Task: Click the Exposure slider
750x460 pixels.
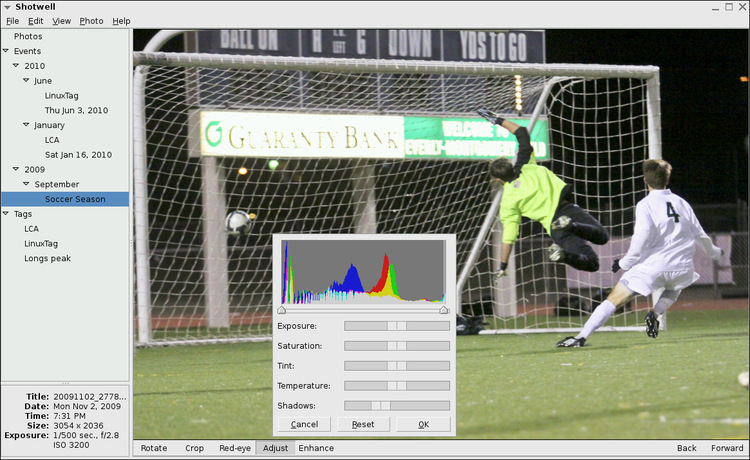Action: 397,326
